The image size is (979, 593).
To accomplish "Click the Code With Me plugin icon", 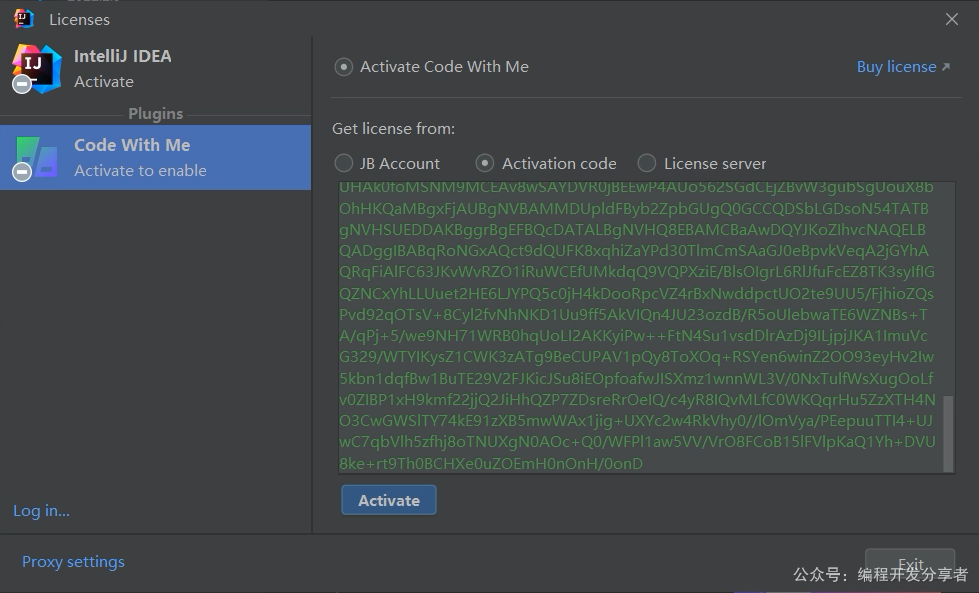I will (x=38, y=155).
